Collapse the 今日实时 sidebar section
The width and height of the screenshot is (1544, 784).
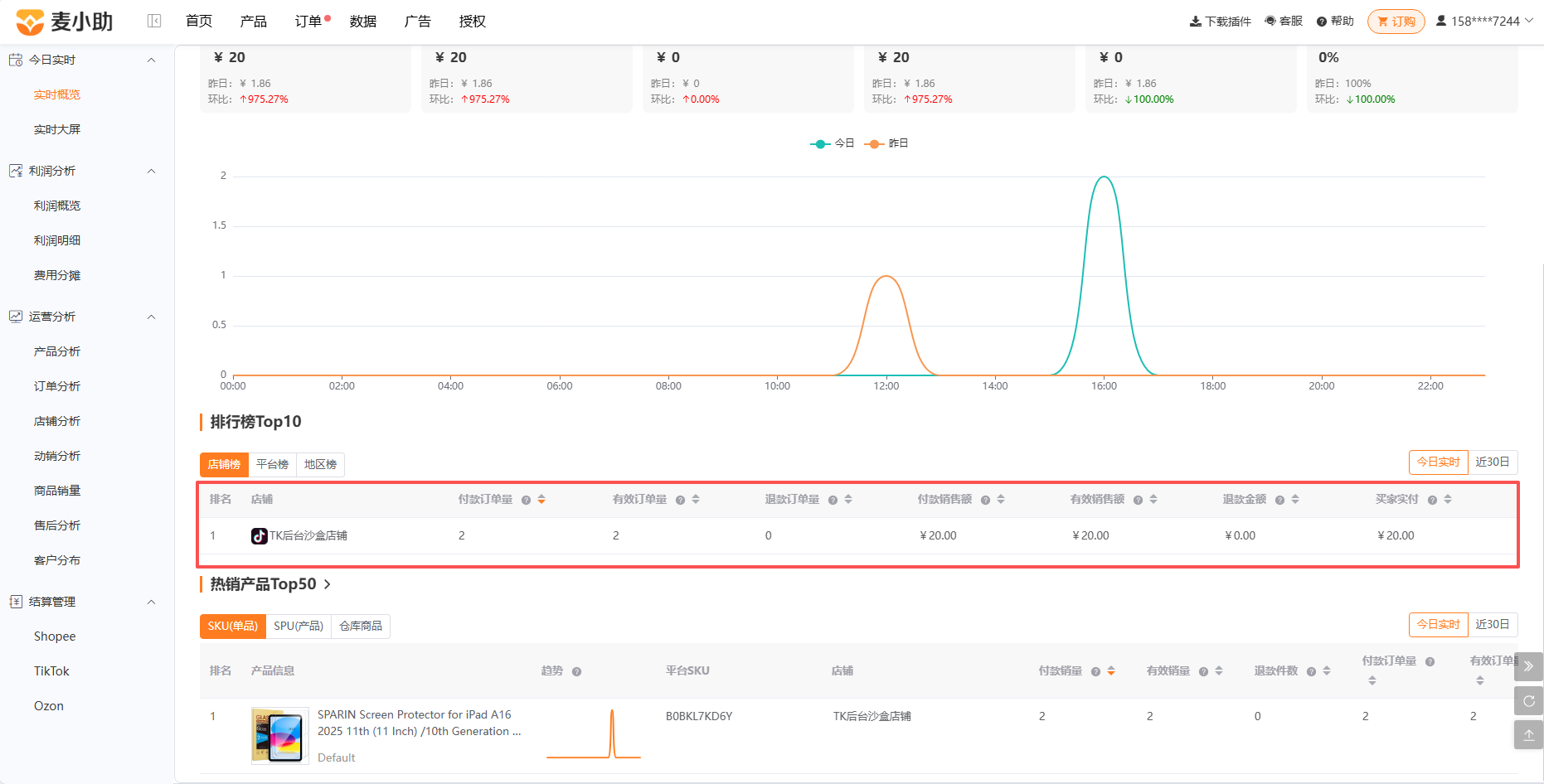point(151,60)
